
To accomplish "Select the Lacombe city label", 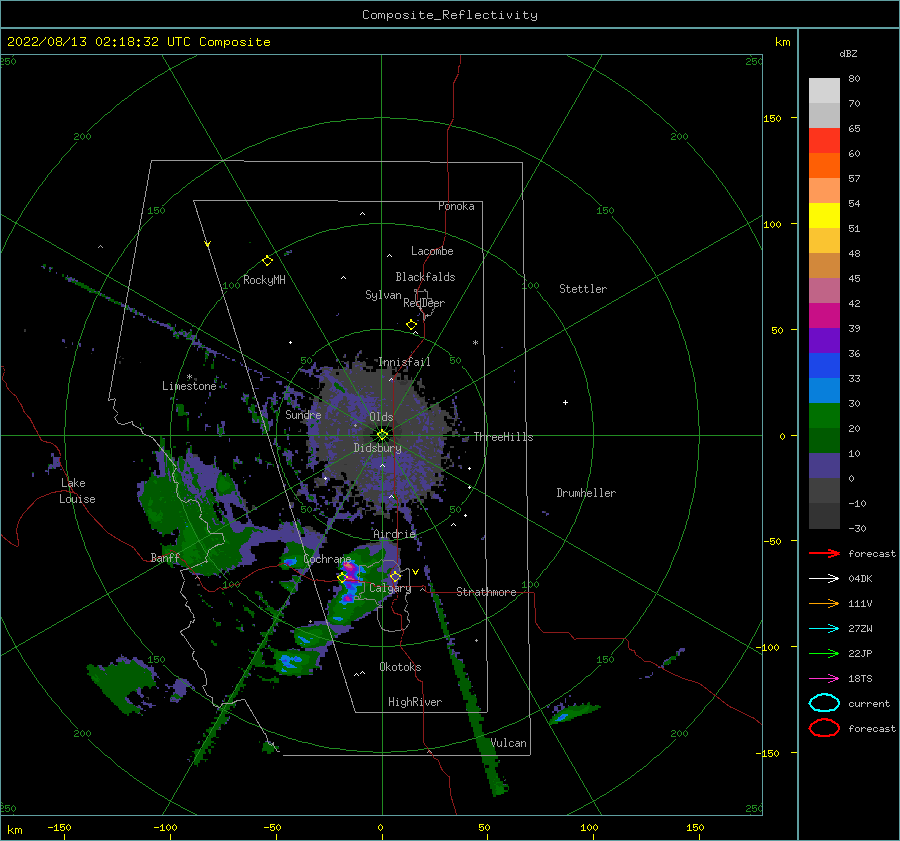I will 432,251.
